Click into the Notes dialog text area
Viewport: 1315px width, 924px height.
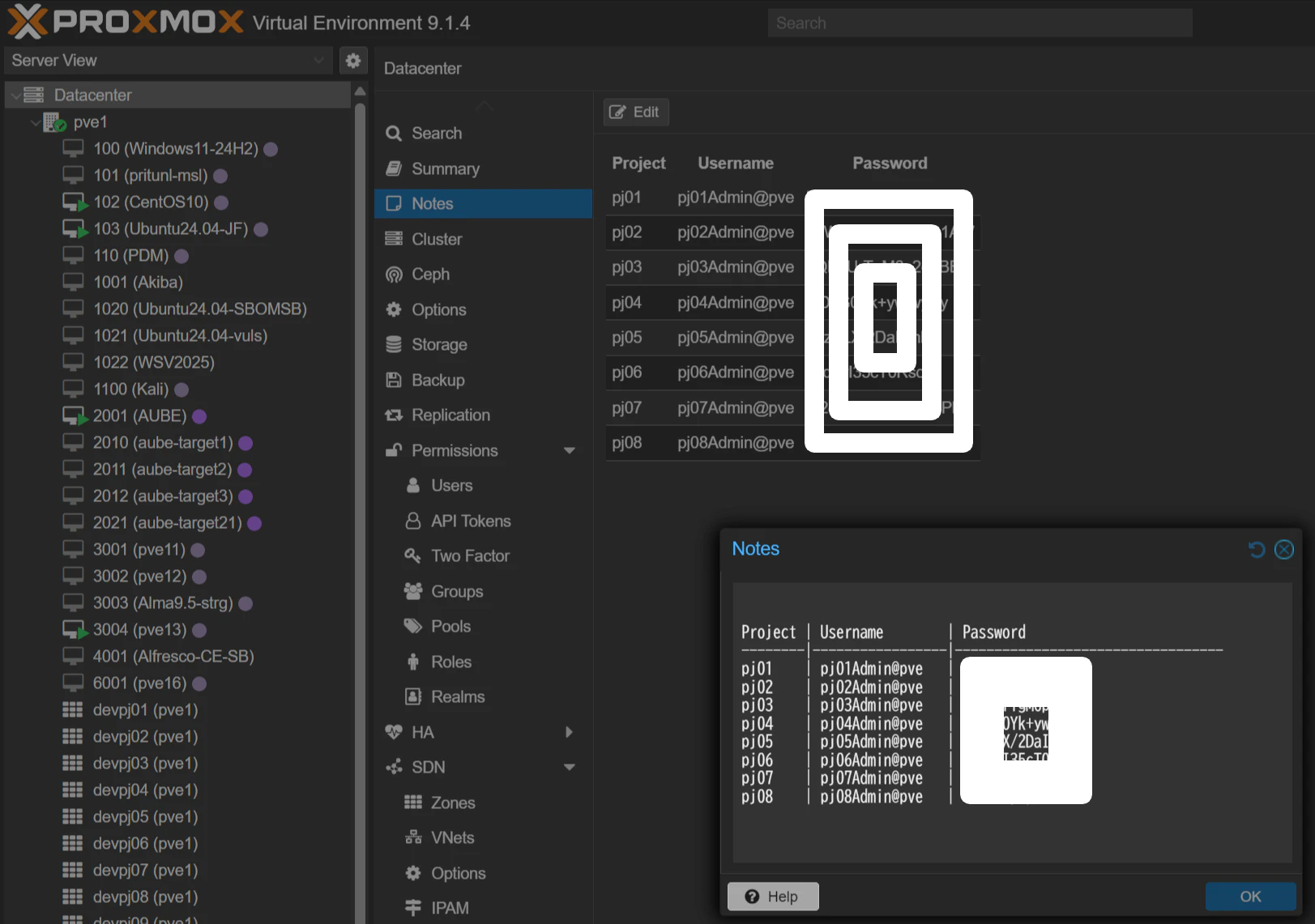tap(1013, 722)
